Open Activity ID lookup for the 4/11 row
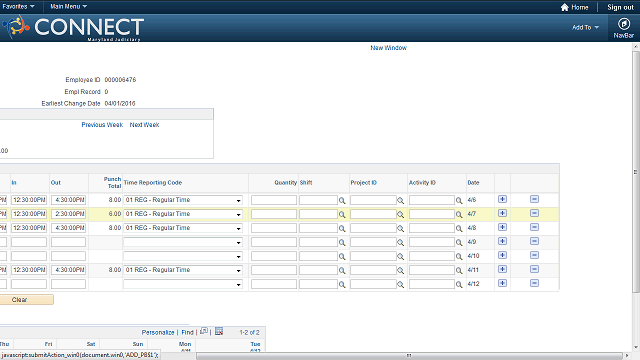Screen dimensions: 640x360 click(x=459, y=271)
